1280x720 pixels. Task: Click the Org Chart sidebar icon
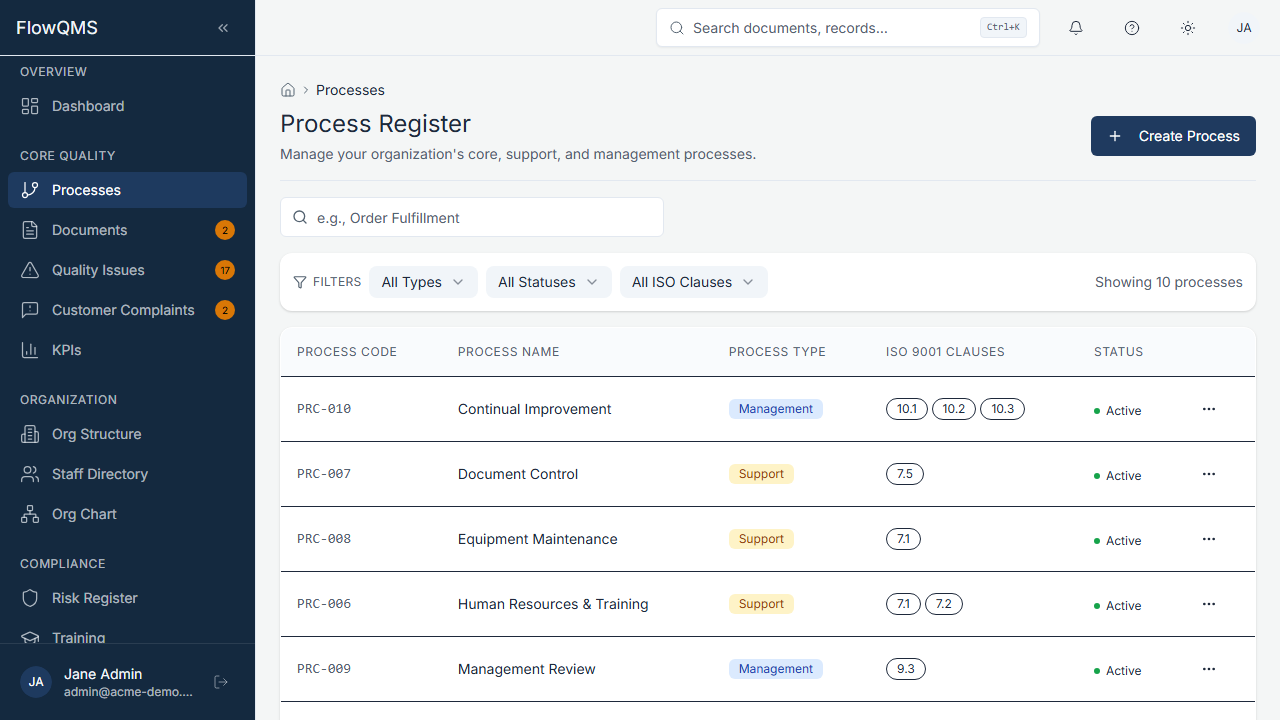click(x=30, y=513)
